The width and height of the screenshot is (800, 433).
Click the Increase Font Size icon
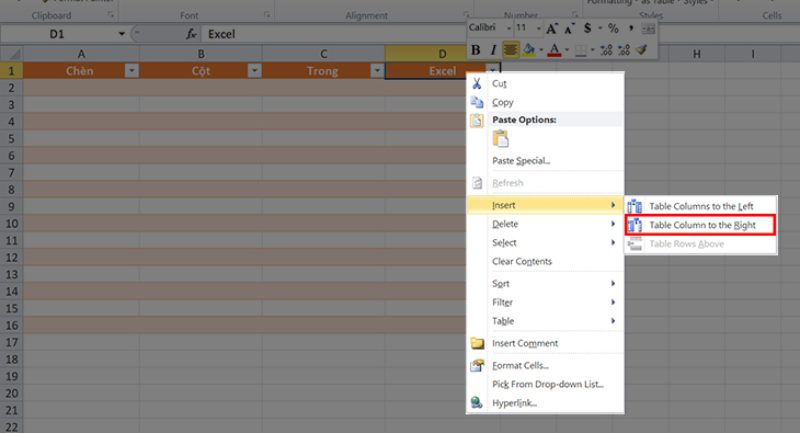pos(551,29)
